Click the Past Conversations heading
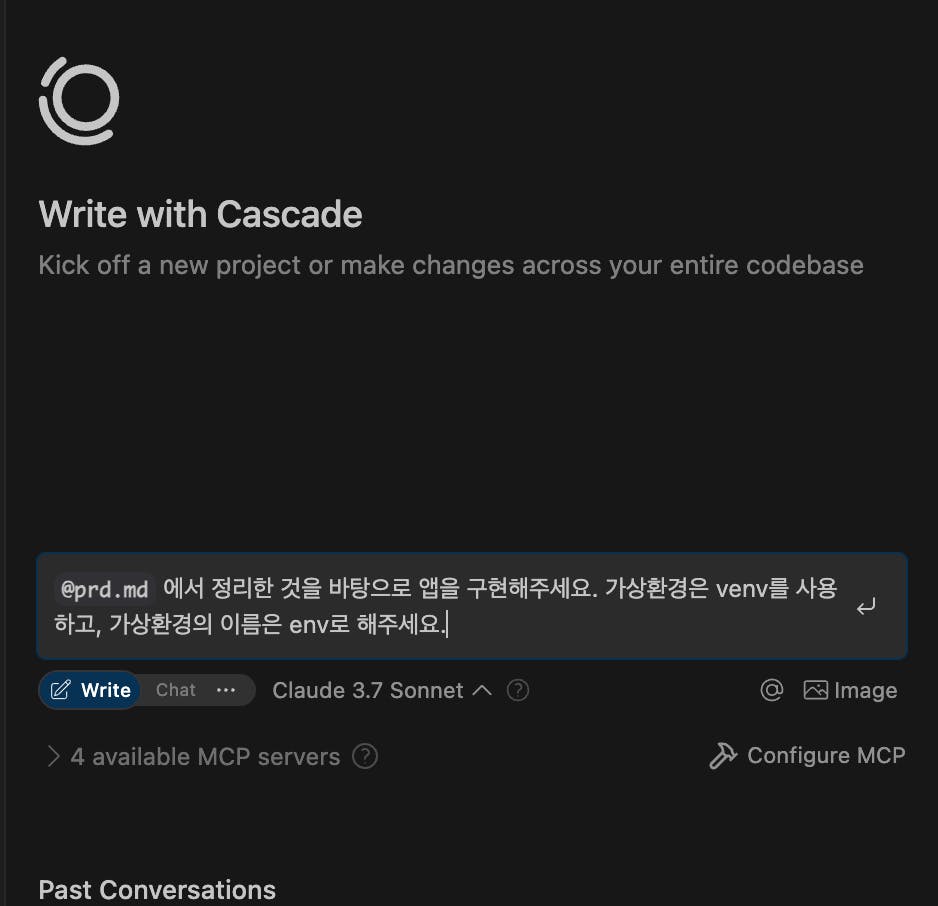The width and height of the screenshot is (938, 906). [x=157, y=890]
